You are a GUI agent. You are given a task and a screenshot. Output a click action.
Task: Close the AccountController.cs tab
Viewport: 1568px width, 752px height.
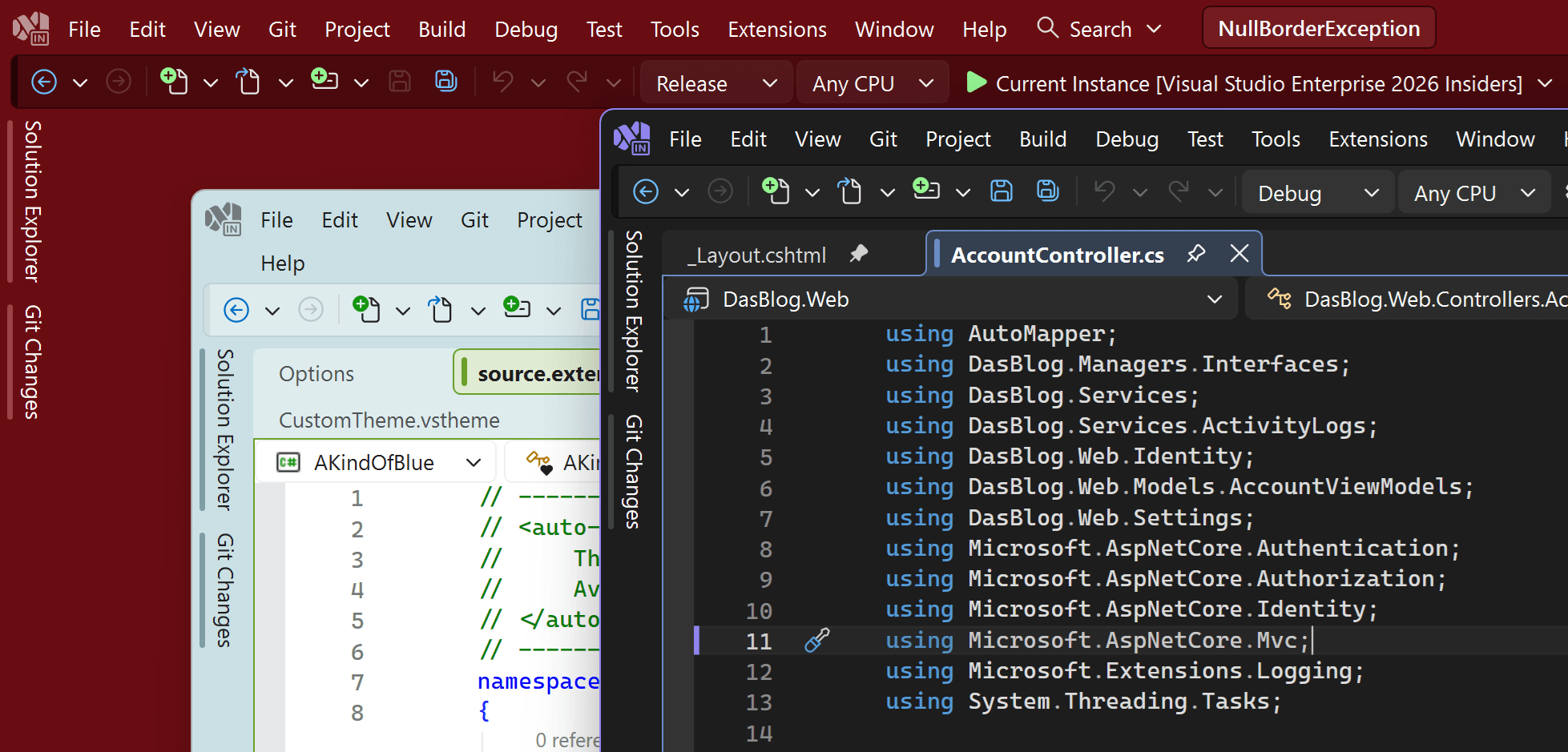[x=1239, y=255]
